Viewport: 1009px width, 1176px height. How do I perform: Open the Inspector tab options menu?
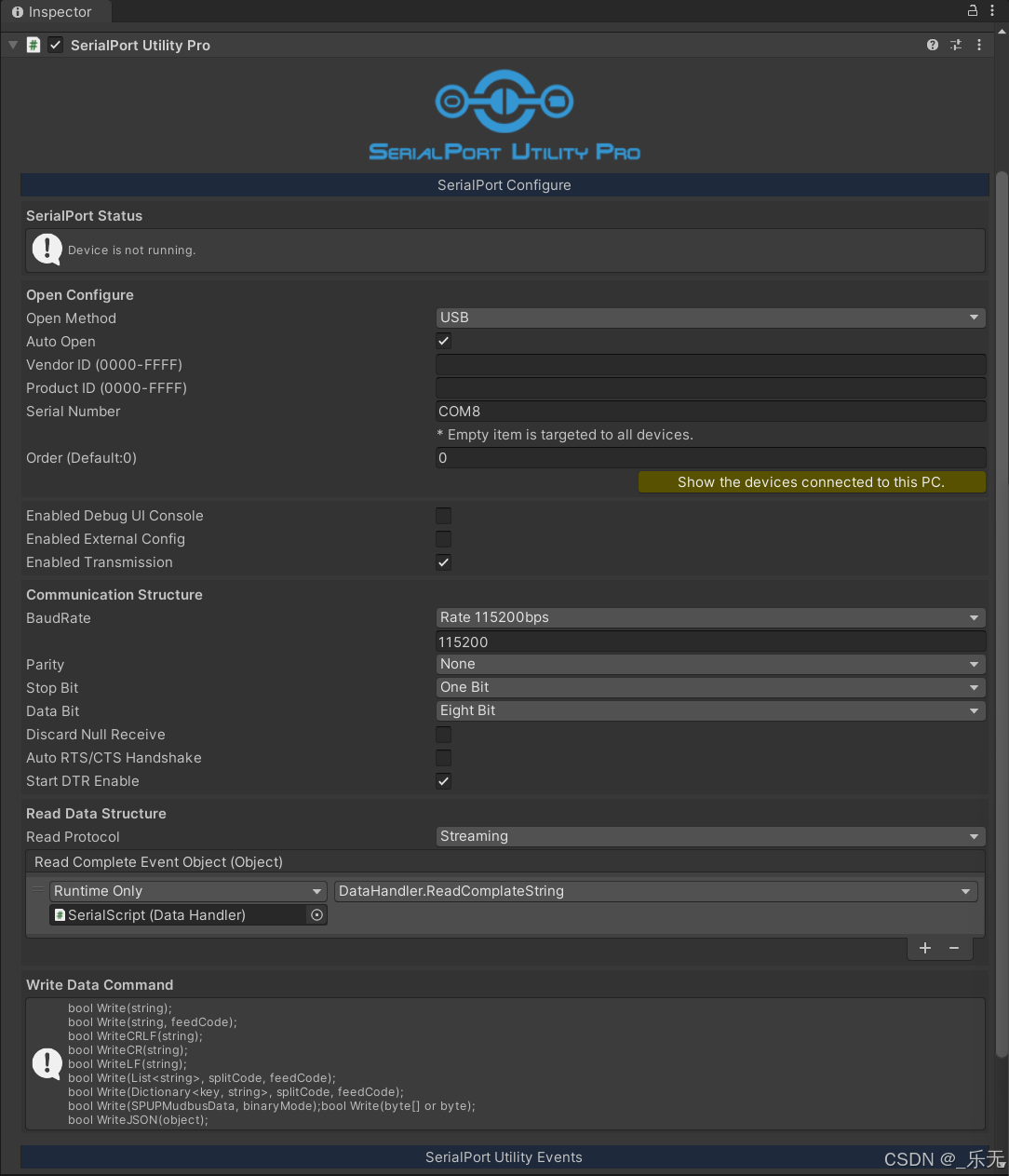point(992,10)
